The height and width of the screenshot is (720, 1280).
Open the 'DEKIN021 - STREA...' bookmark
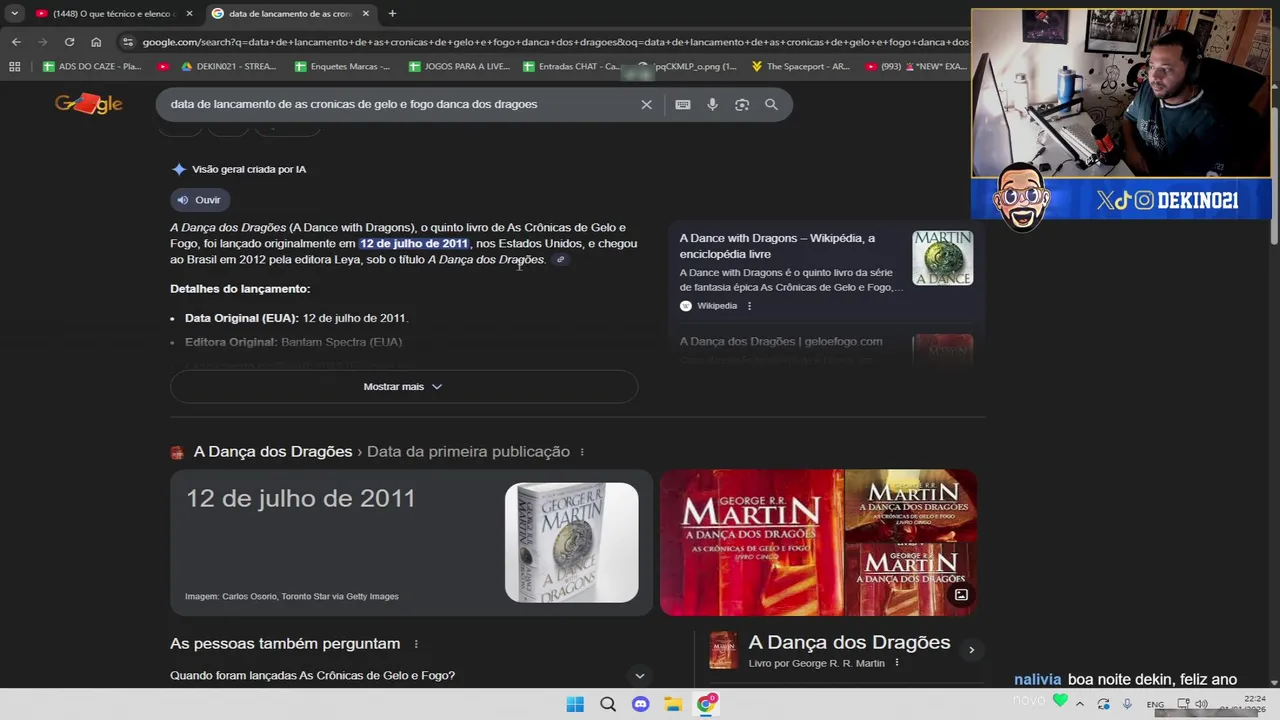click(228, 67)
